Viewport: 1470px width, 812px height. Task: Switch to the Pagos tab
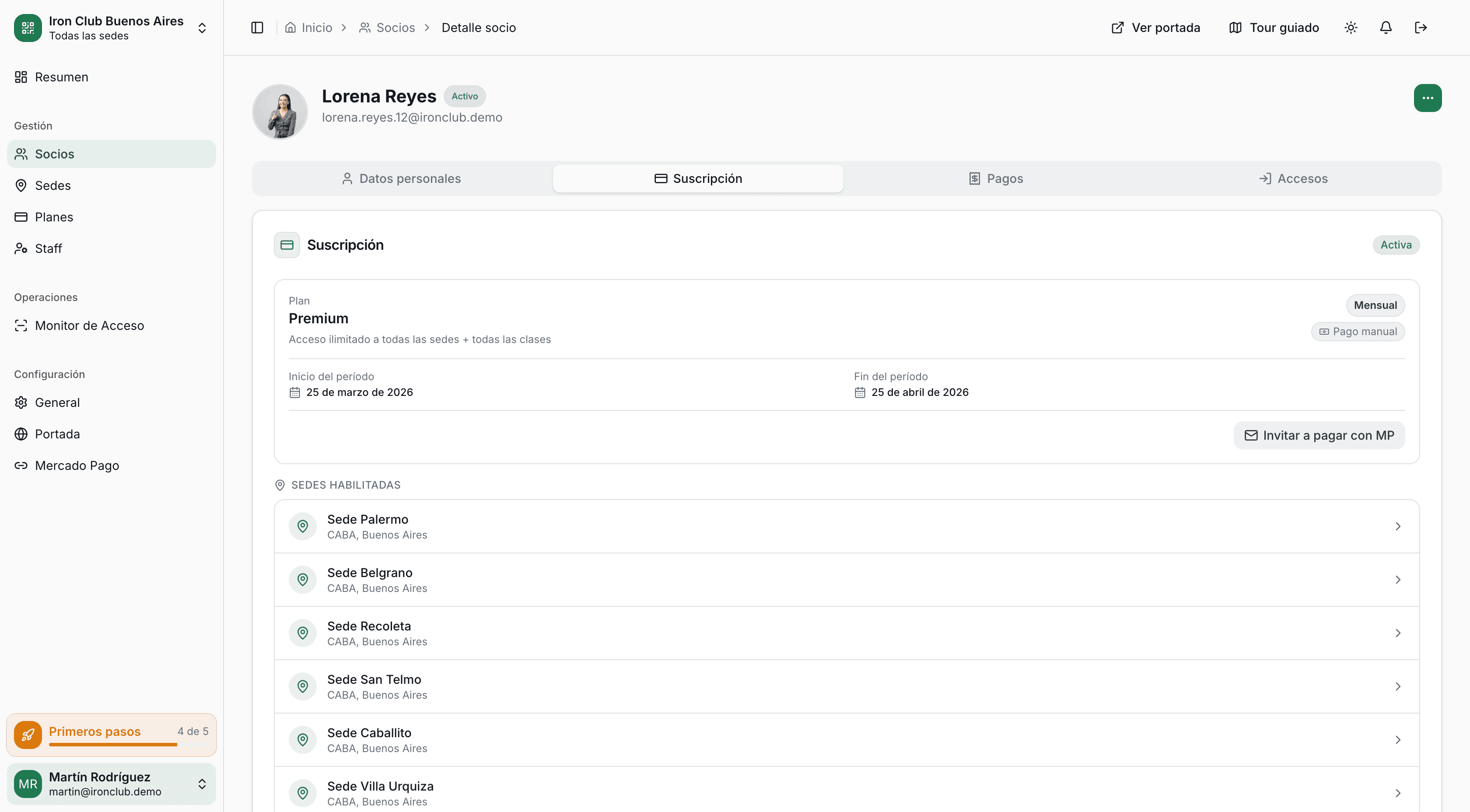[x=996, y=178]
